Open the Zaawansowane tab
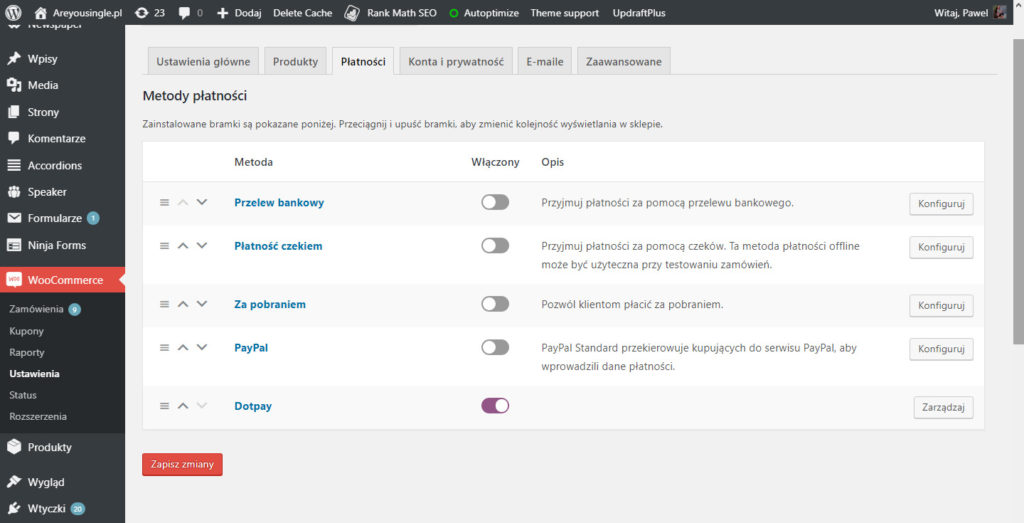The width and height of the screenshot is (1024, 523). click(624, 61)
